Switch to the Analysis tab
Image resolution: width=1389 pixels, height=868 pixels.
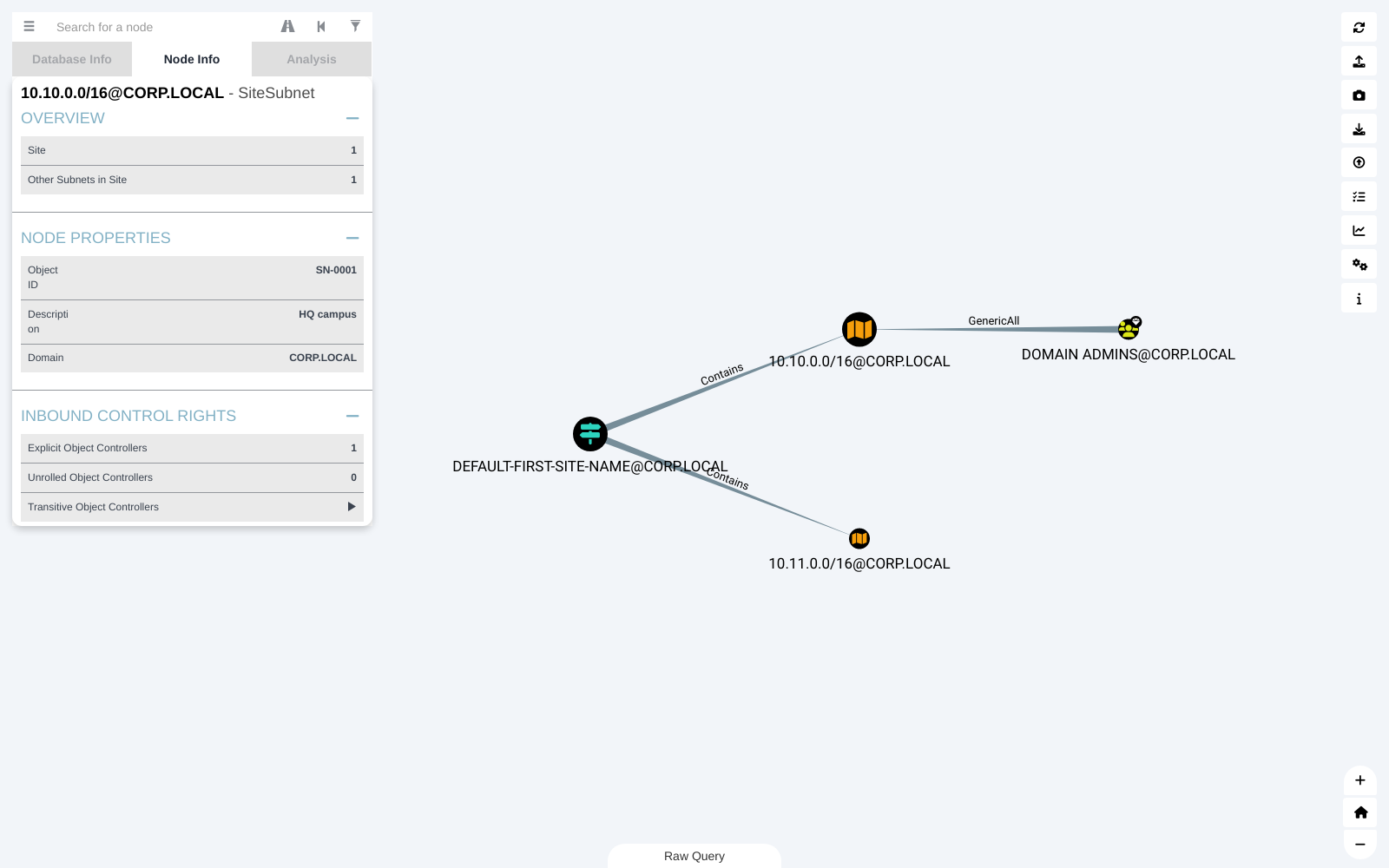pyautogui.click(x=312, y=59)
